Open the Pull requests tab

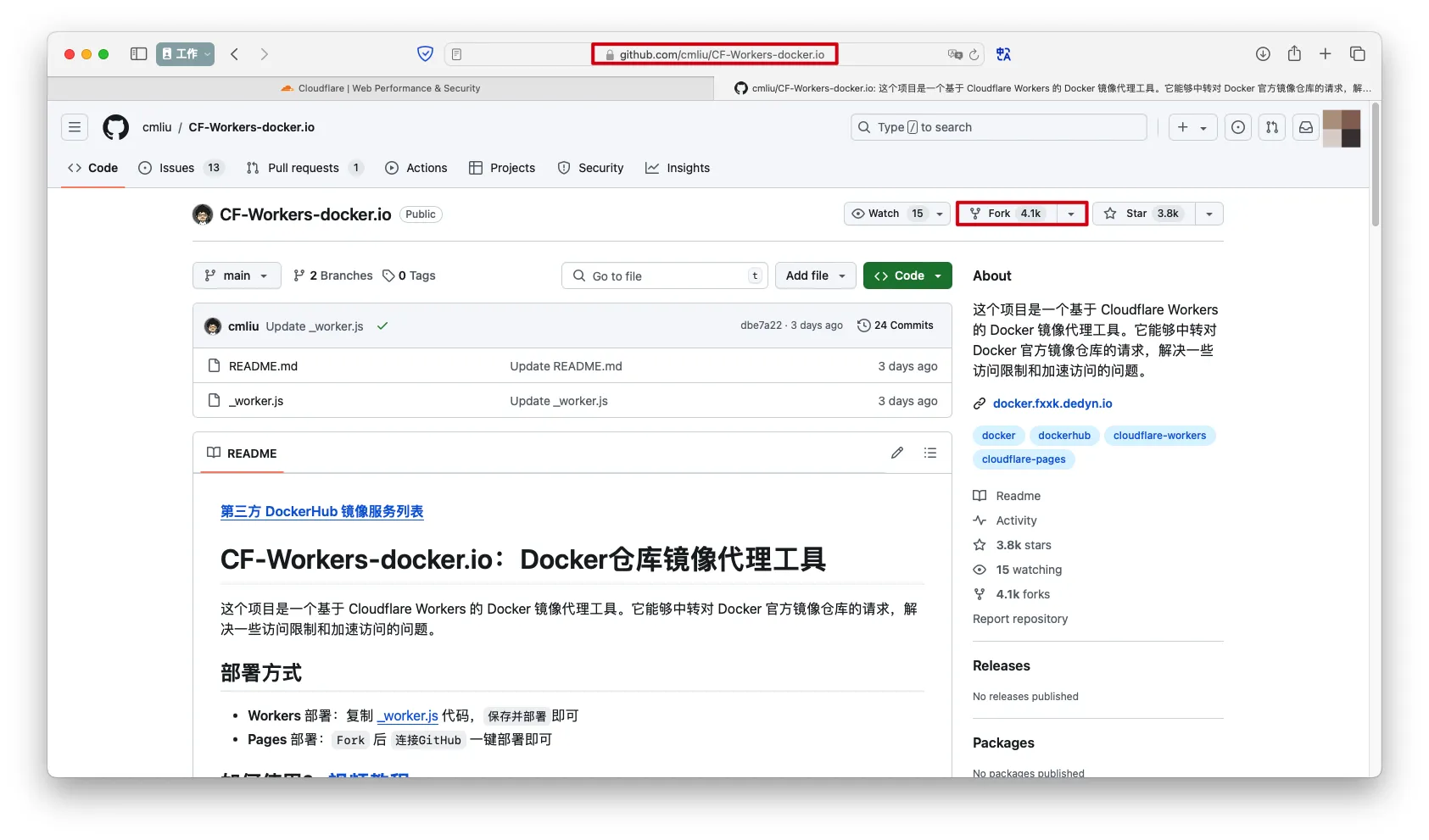click(x=304, y=168)
